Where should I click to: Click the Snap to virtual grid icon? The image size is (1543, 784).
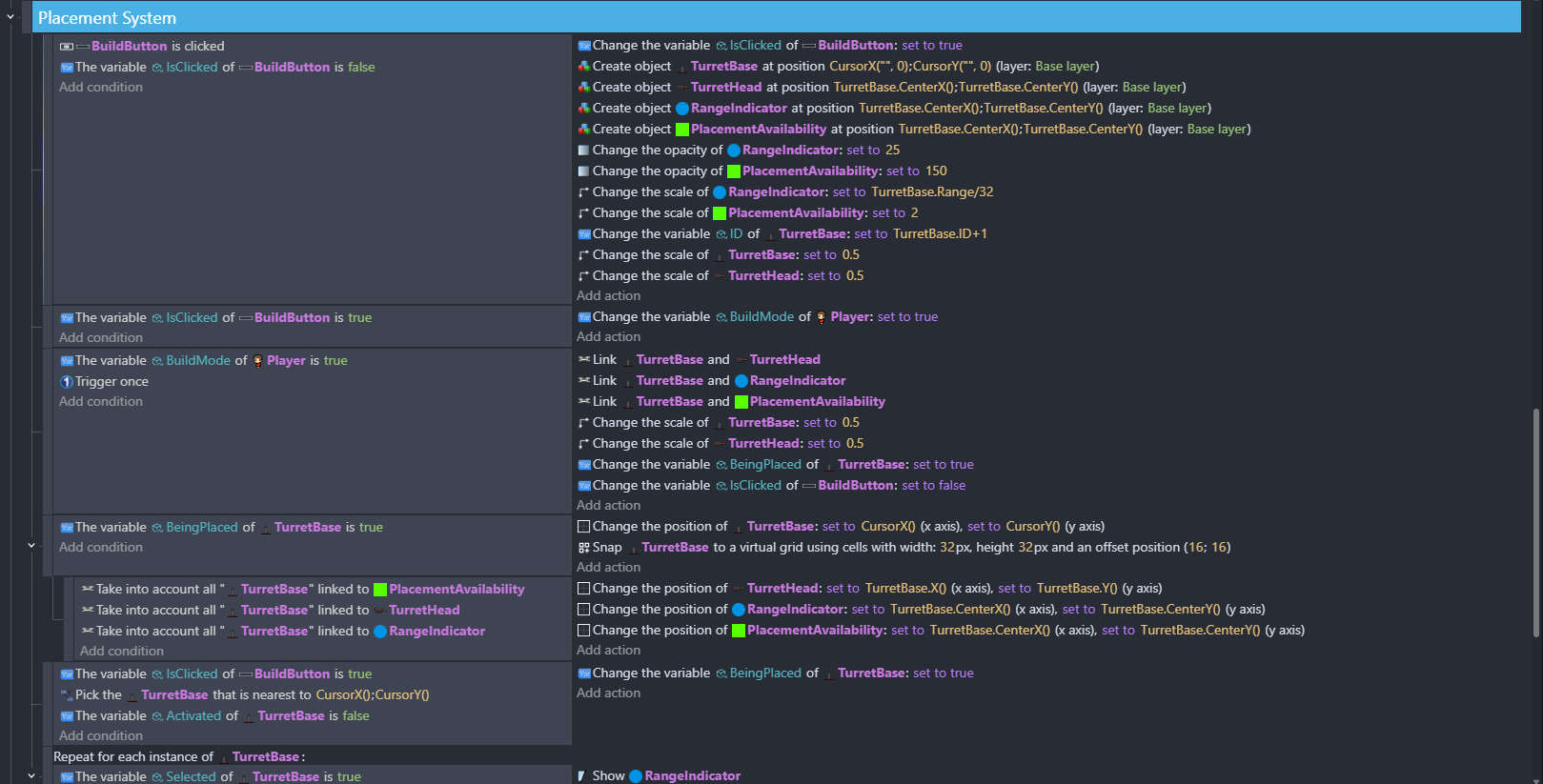pos(584,548)
